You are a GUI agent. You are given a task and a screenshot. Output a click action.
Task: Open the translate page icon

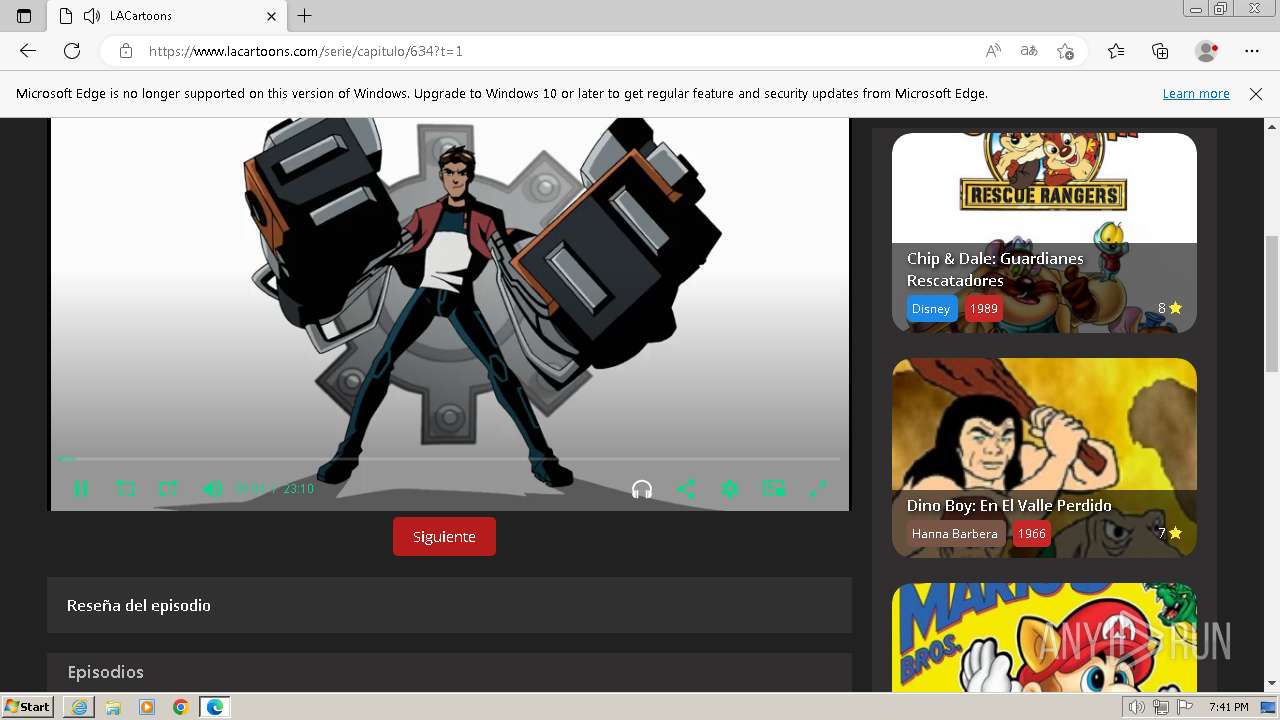click(1029, 51)
